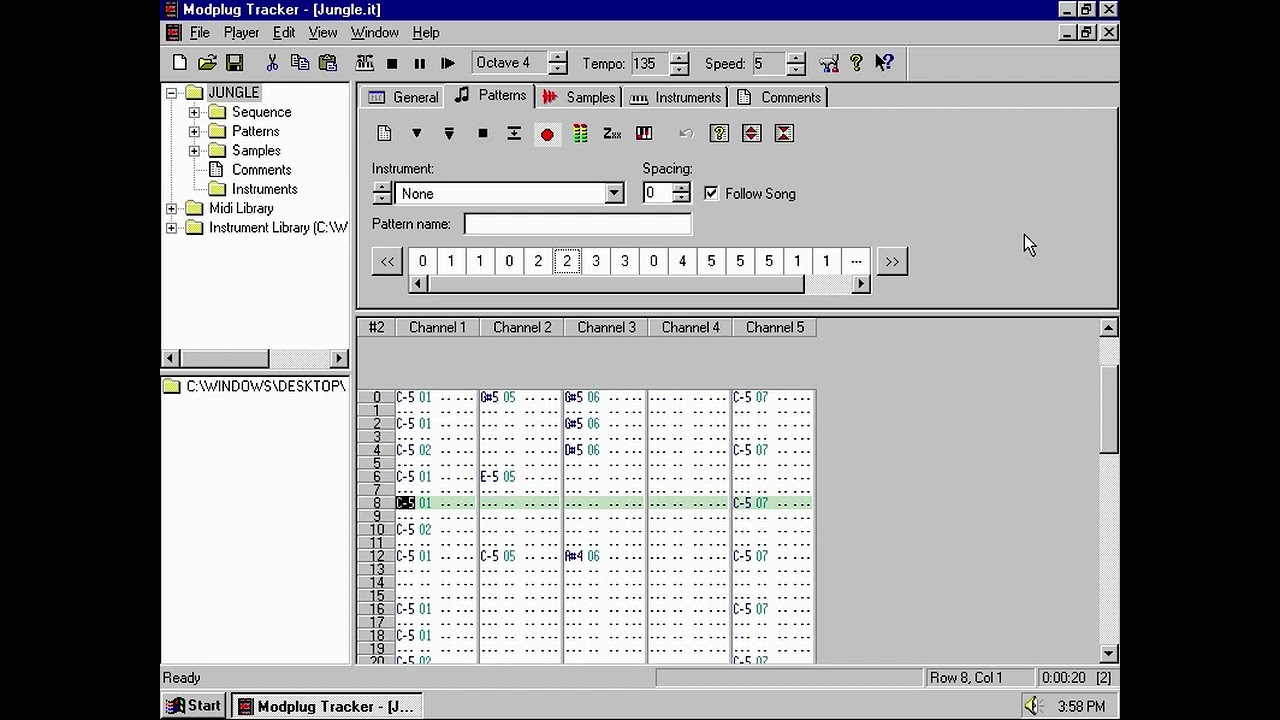
Task: Click the MIDI record icon in main toolbar
Action: [365, 63]
